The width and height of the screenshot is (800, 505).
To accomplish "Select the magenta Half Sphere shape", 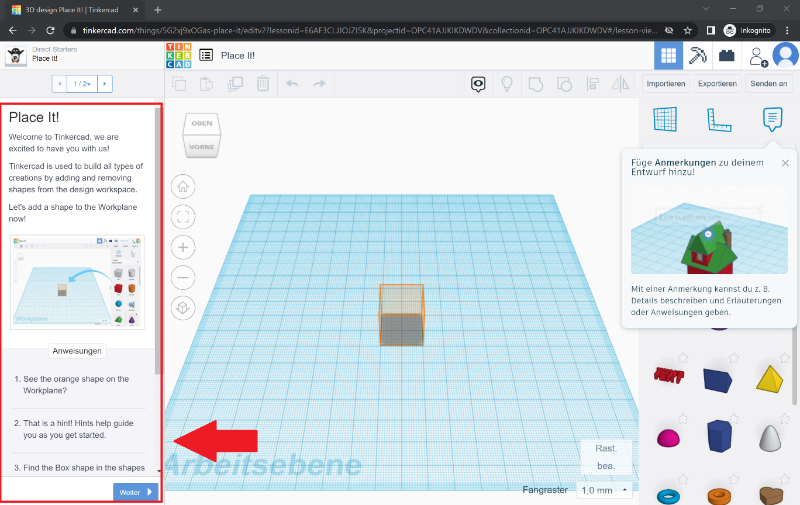I will point(668,438).
